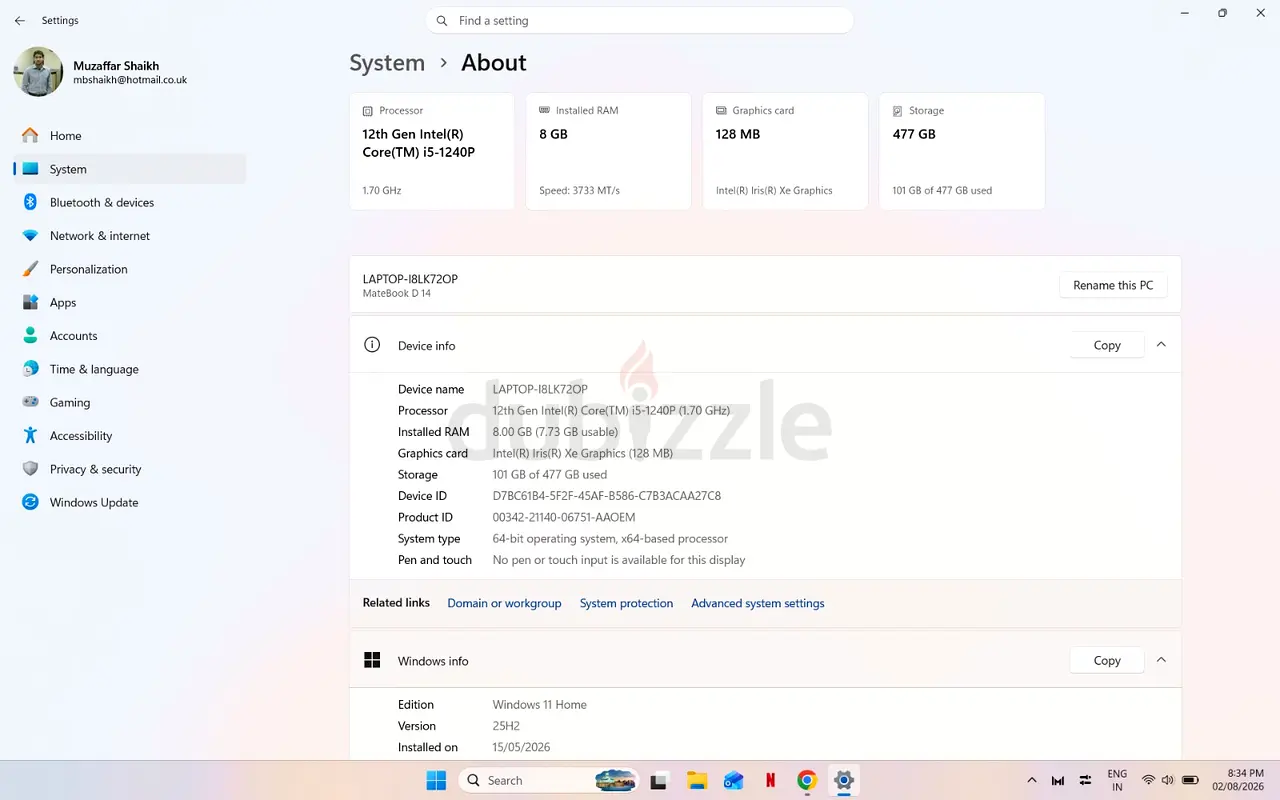1280x800 pixels.
Task: Click the Accessibility figure icon
Action: [x=30, y=436]
